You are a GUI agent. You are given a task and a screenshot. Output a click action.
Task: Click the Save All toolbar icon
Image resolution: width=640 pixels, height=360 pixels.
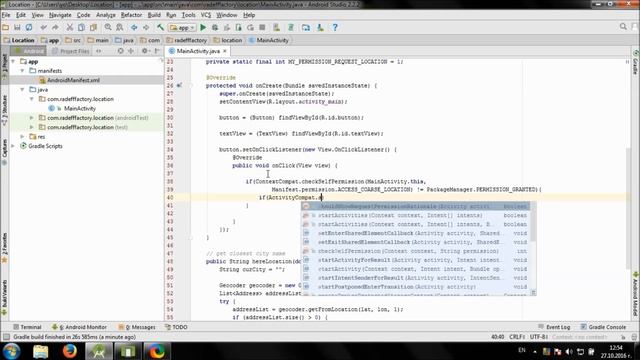click(17, 27)
